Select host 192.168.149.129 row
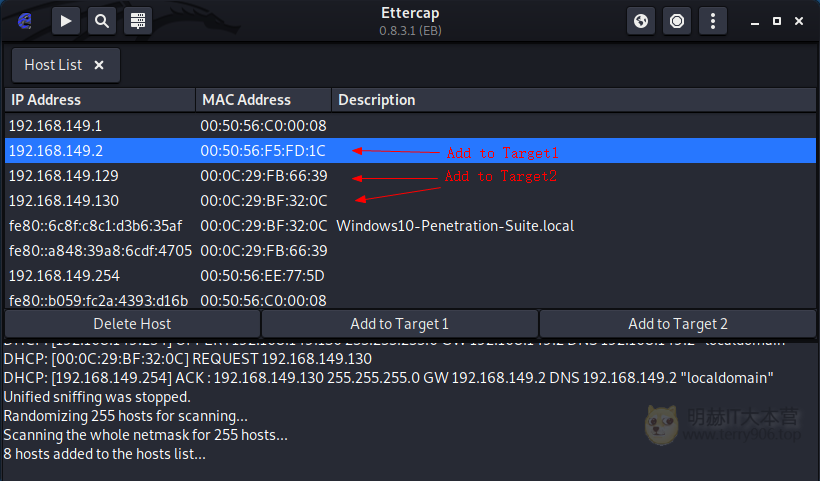Viewport: 820px width, 481px height. 410,176
